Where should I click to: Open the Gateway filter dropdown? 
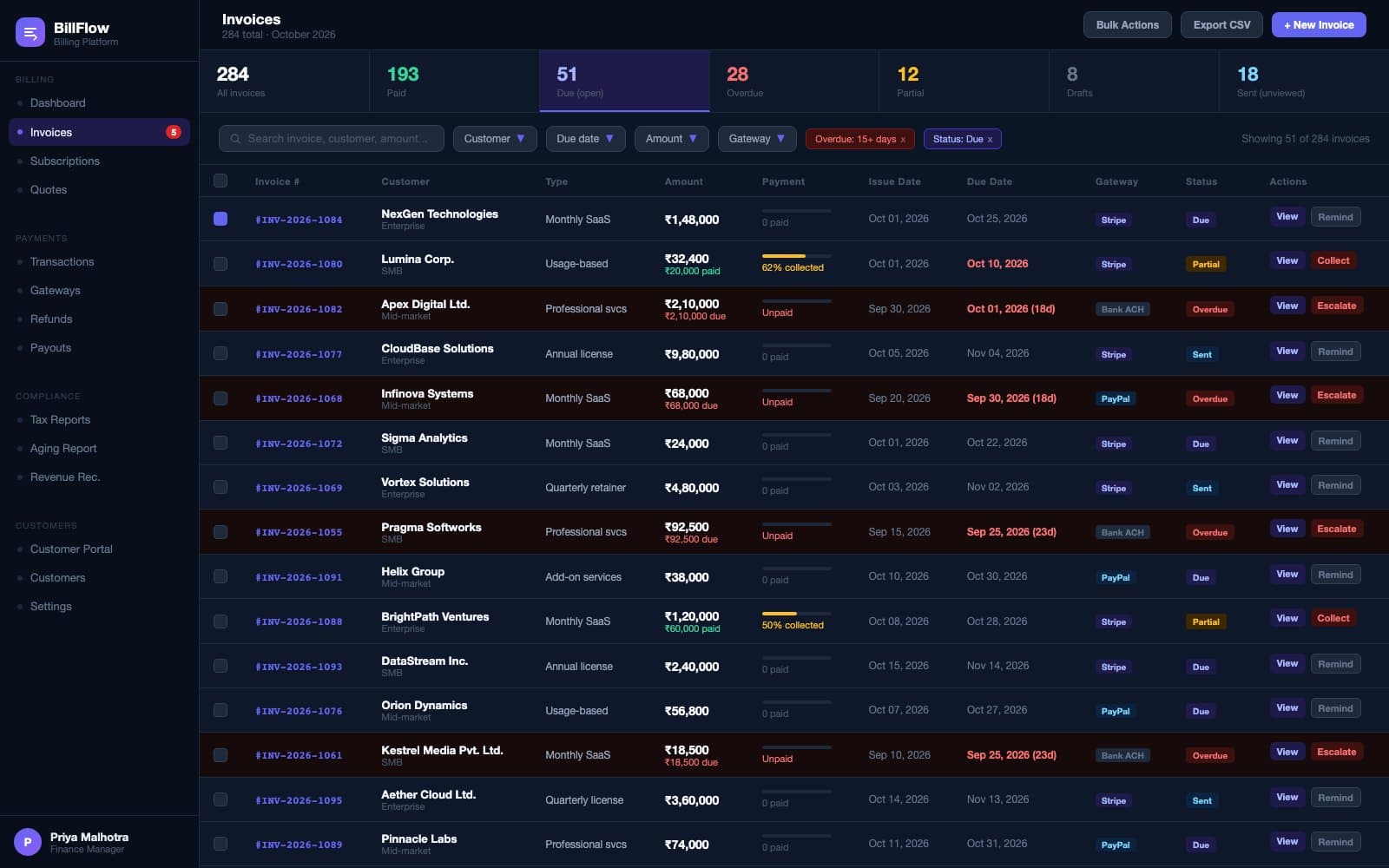[757, 139]
